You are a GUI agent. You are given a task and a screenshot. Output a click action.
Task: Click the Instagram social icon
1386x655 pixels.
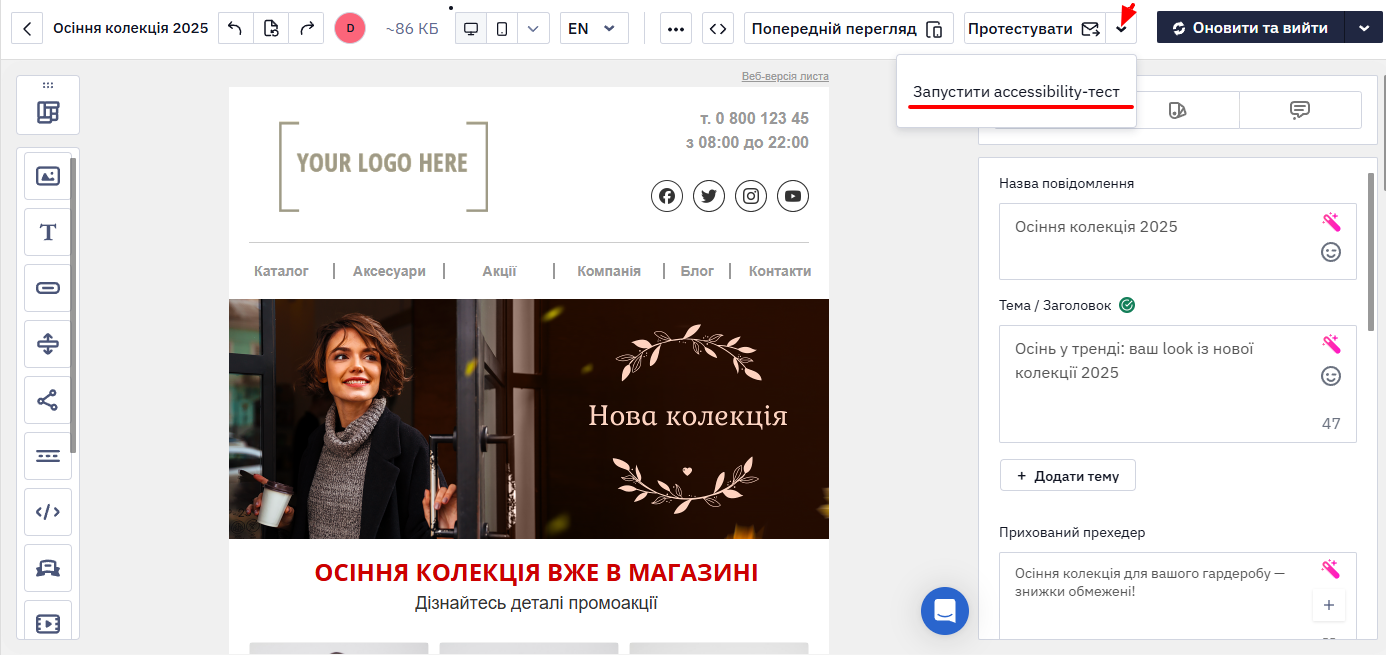tap(751, 196)
